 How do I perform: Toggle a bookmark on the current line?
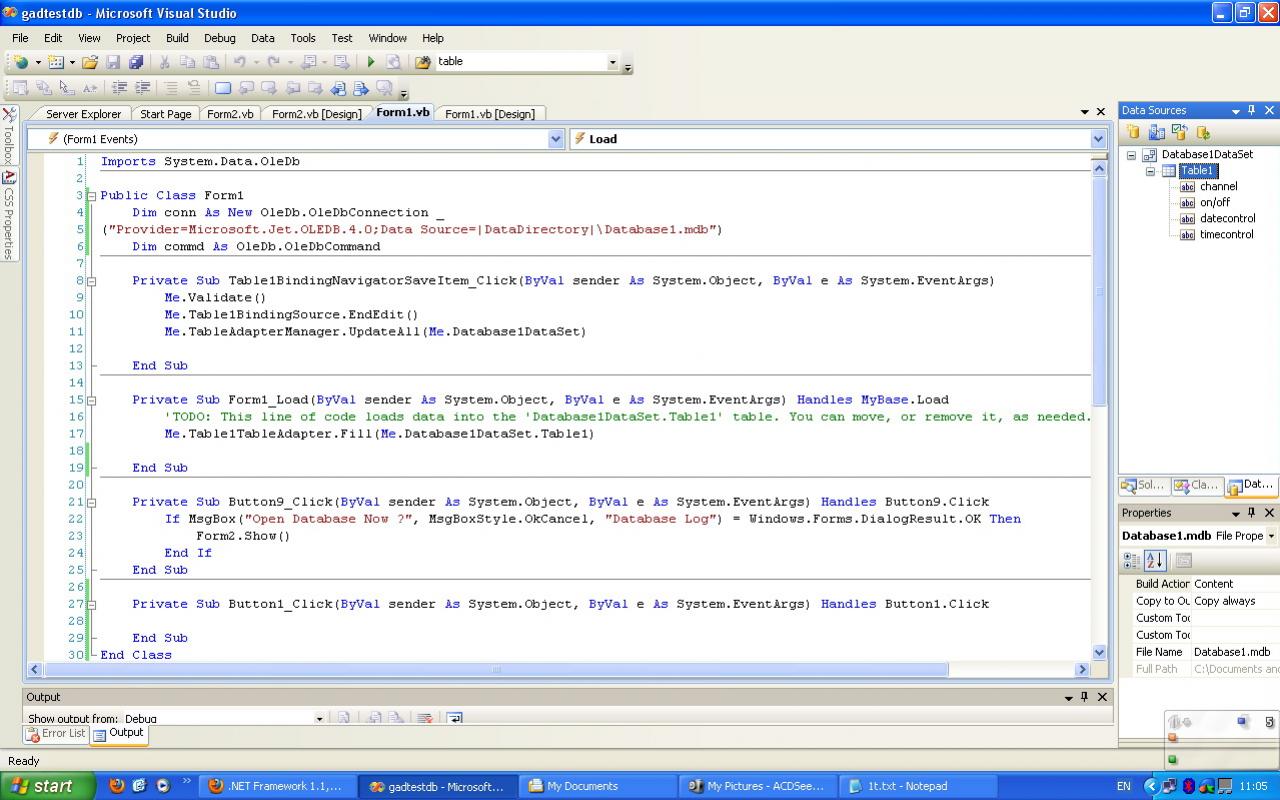[223, 88]
